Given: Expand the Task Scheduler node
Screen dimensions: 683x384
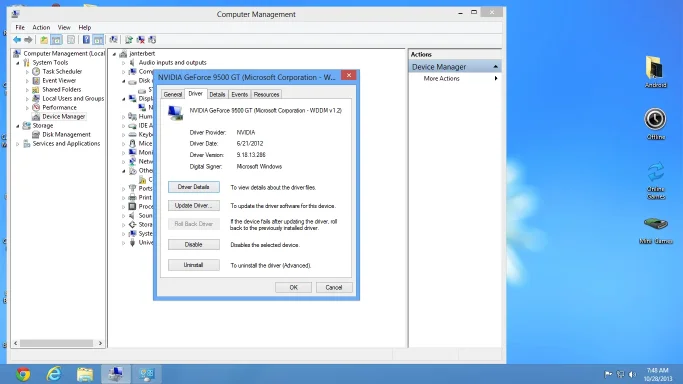Looking at the screenshot, I should coord(27,72).
